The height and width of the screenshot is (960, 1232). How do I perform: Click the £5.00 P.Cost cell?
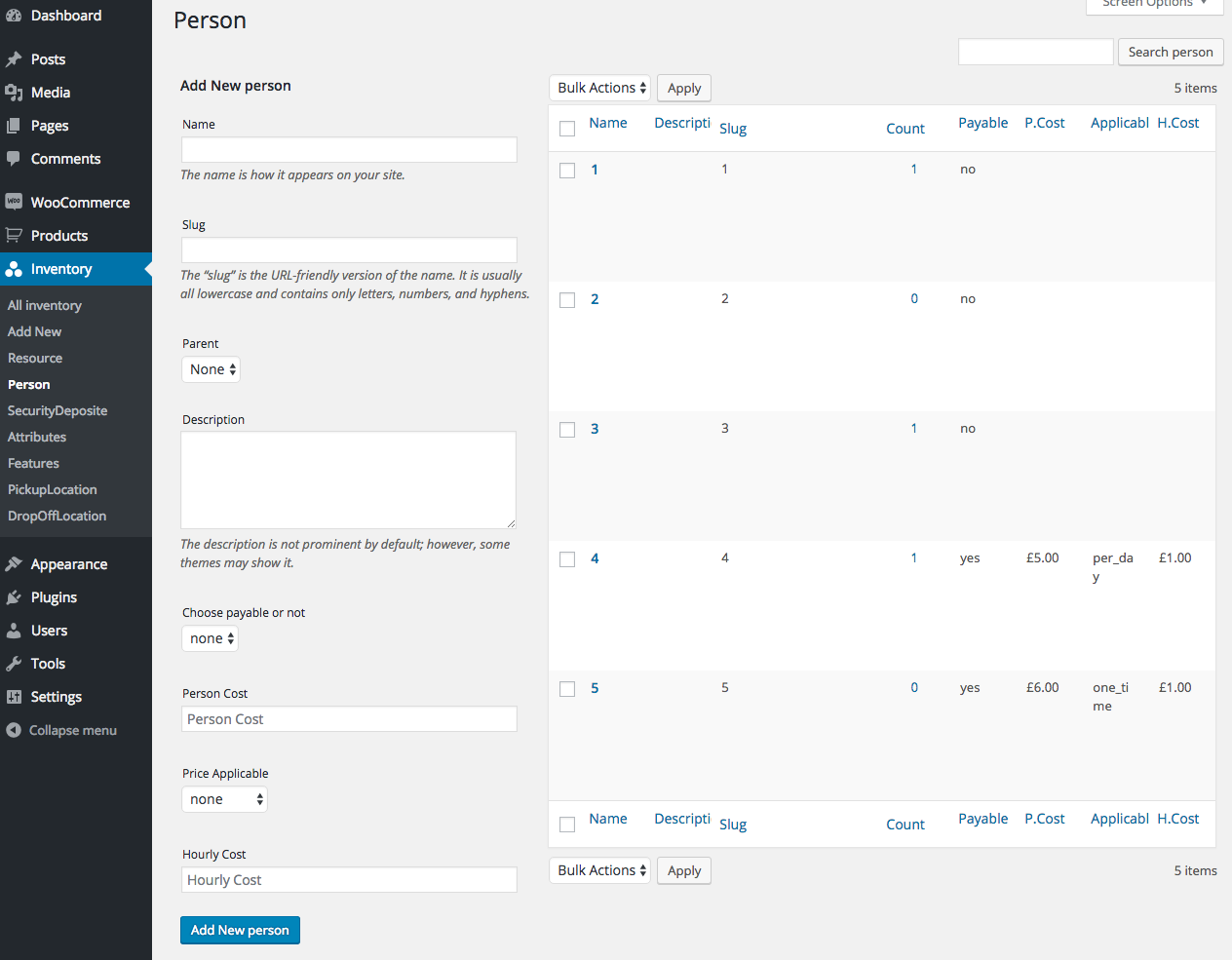coord(1043,558)
